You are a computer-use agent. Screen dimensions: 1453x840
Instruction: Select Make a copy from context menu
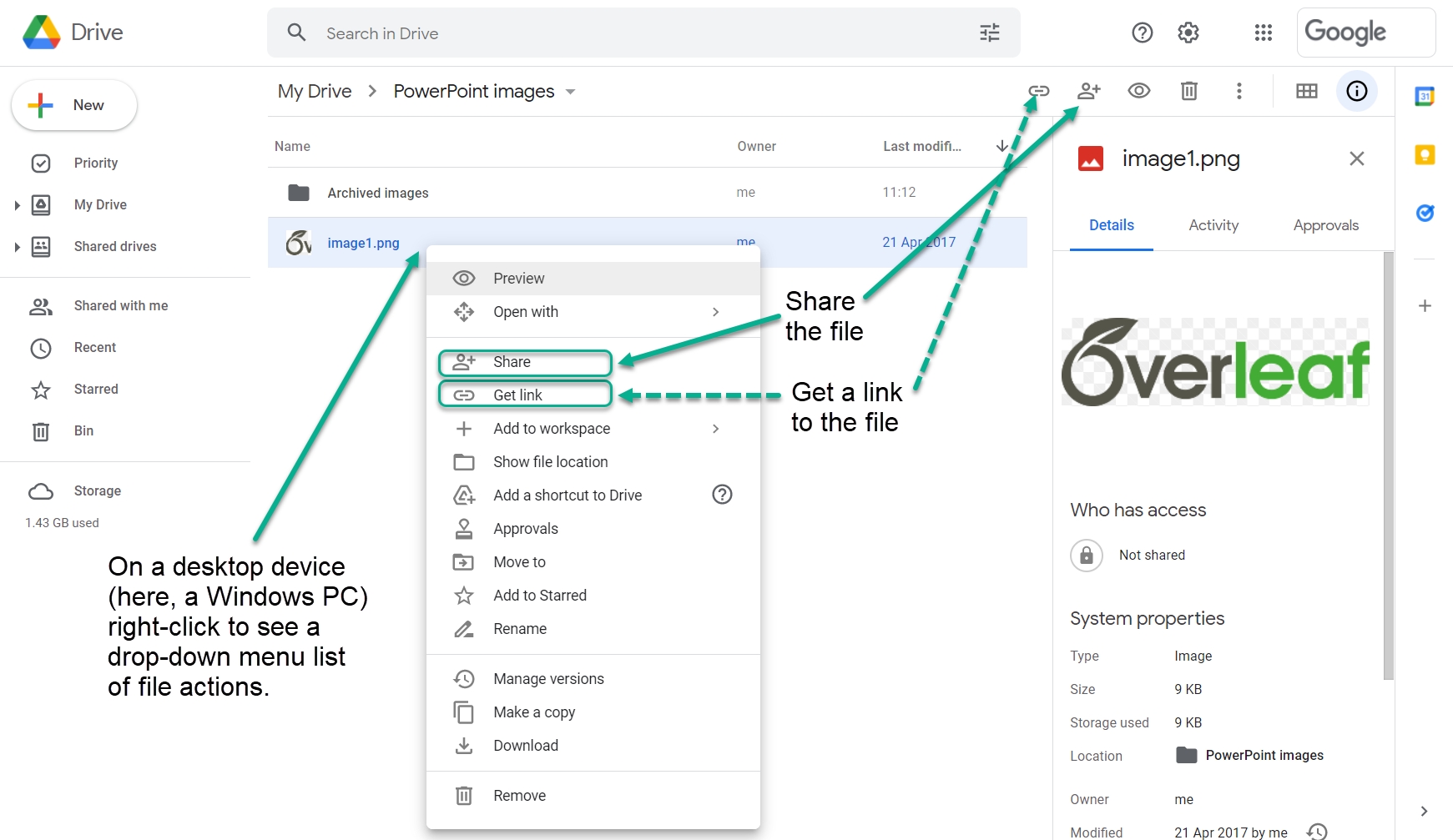coord(534,712)
